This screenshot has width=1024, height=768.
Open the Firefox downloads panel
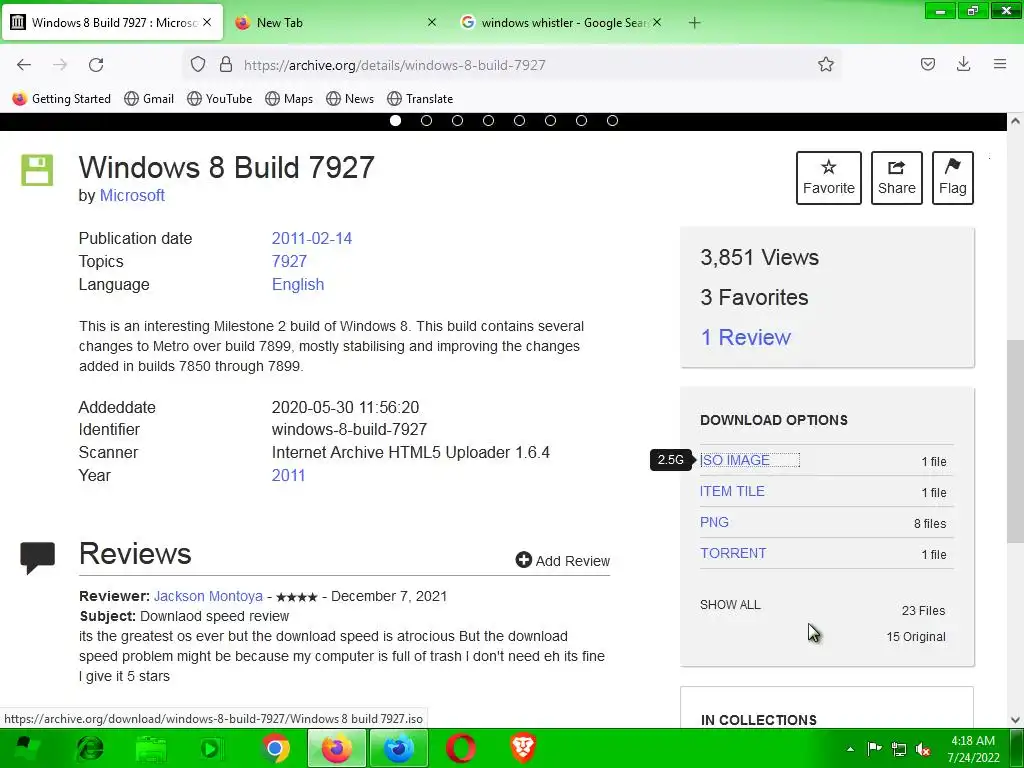(x=963, y=64)
